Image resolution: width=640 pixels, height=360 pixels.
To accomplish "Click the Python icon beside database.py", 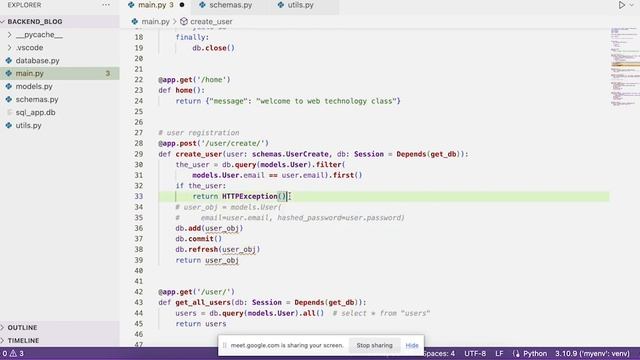I will point(9,60).
